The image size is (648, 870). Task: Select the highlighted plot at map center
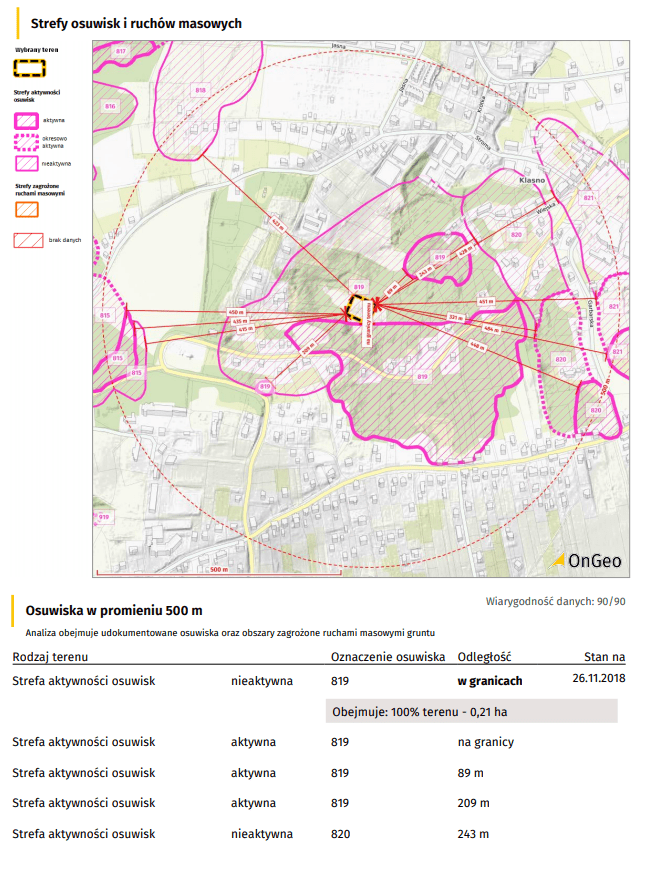(x=359, y=307)
